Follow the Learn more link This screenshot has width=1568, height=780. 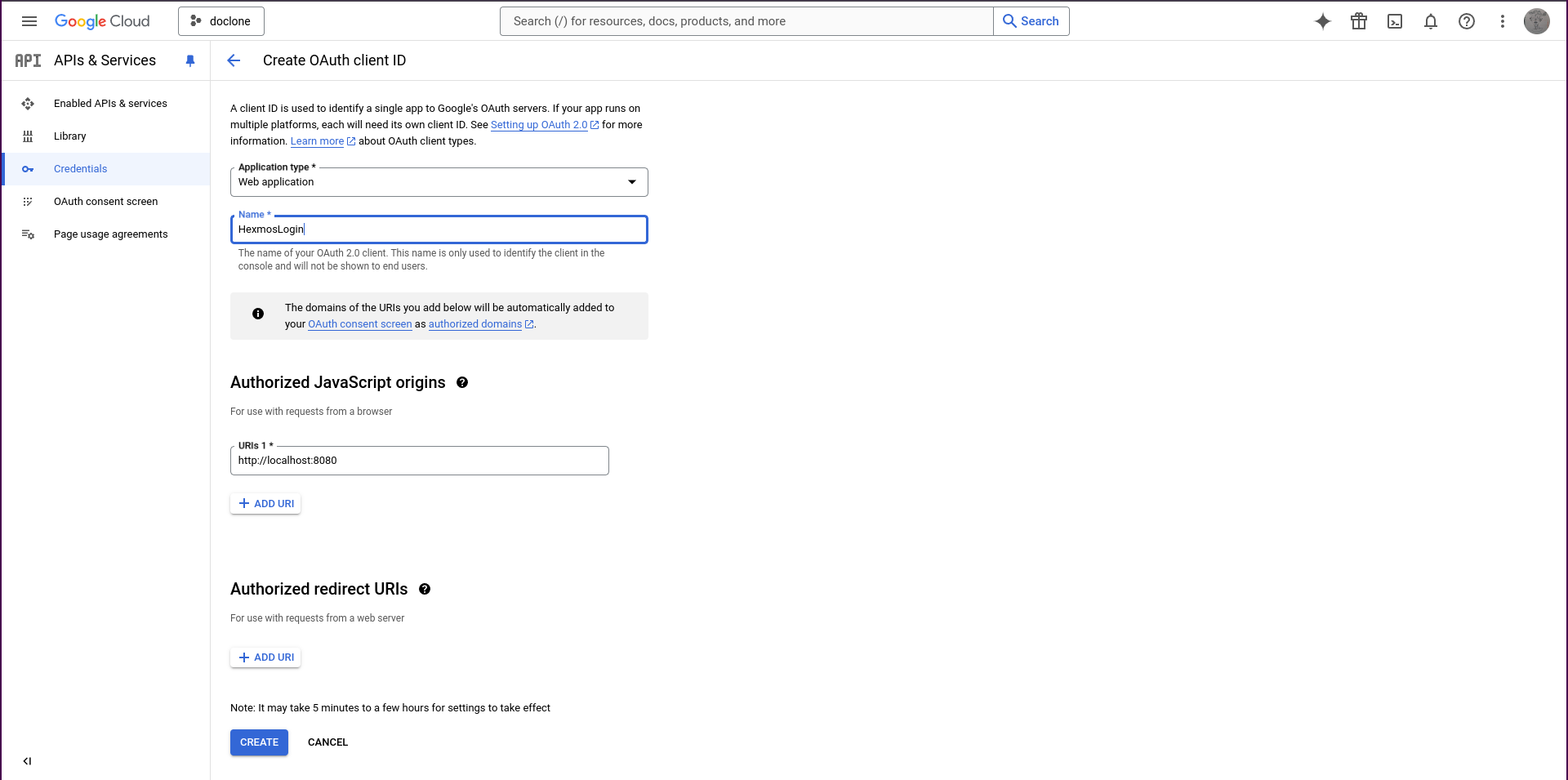pyautogui.click(x=317, y=141)
